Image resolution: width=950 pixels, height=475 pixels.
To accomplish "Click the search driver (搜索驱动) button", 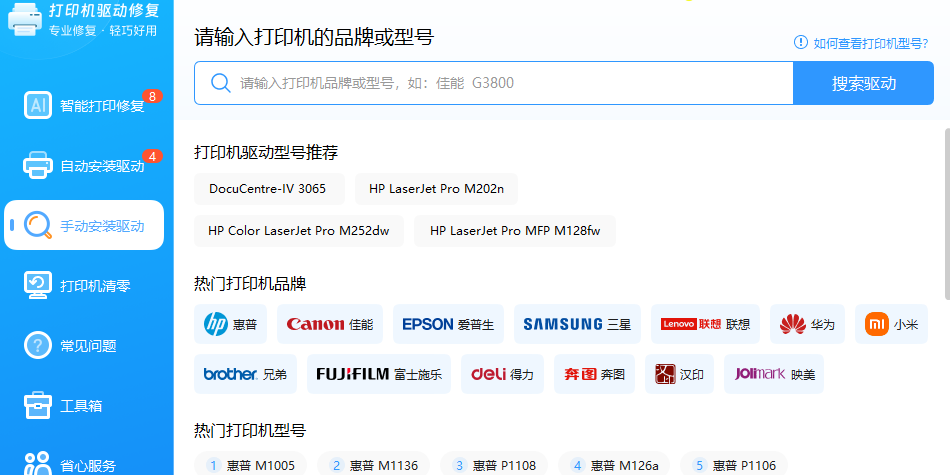I will coord(863,83).
